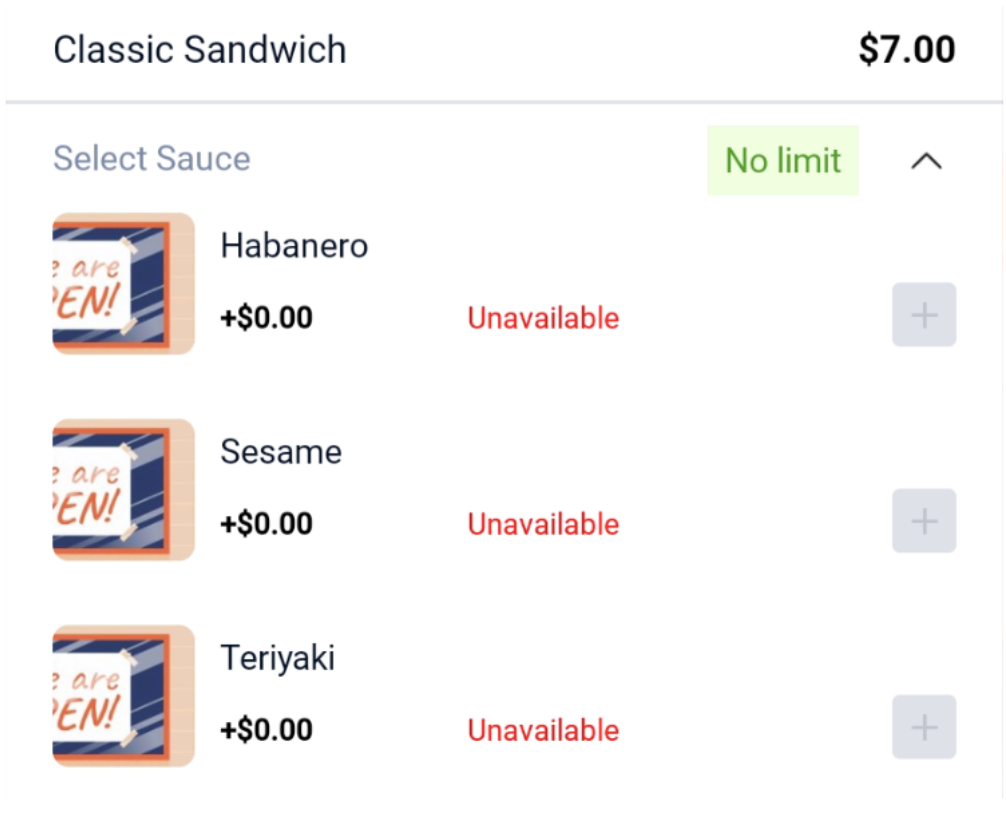Click the Unavailable text for Teriyaki
This screenshot has height=820, width=1006.
point(543,731)
